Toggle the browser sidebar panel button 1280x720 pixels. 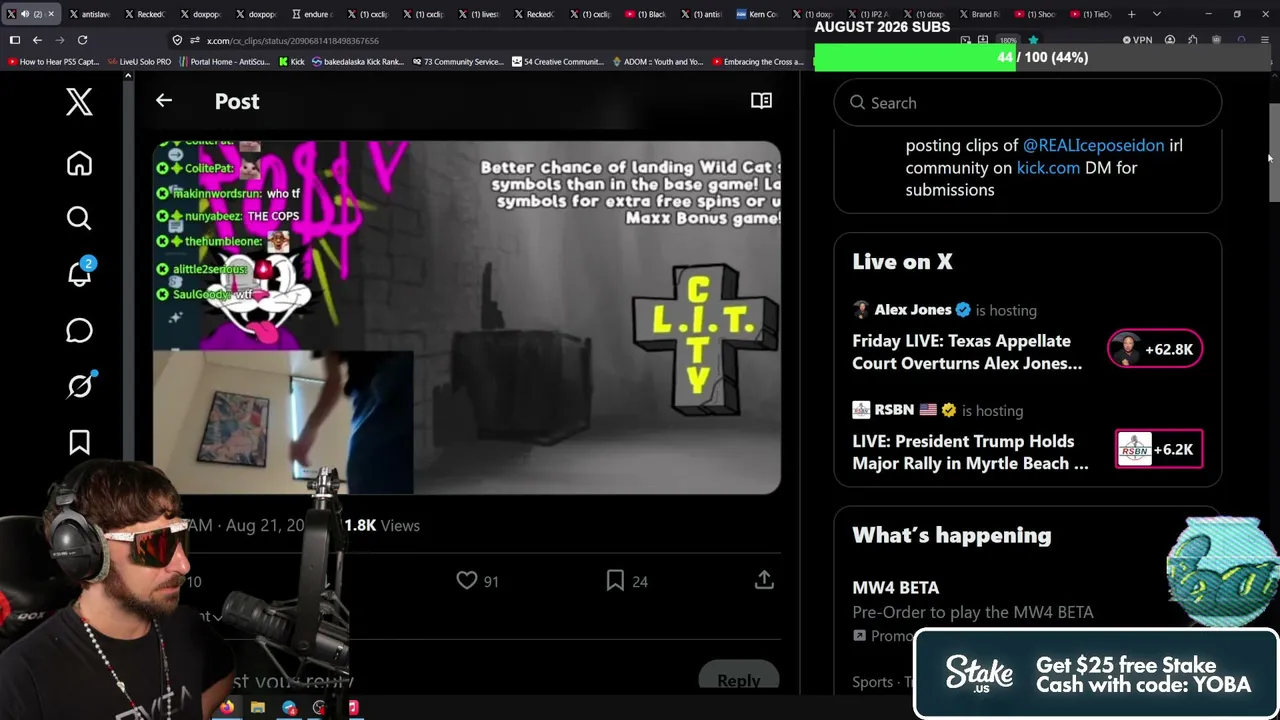pos(15,40)
